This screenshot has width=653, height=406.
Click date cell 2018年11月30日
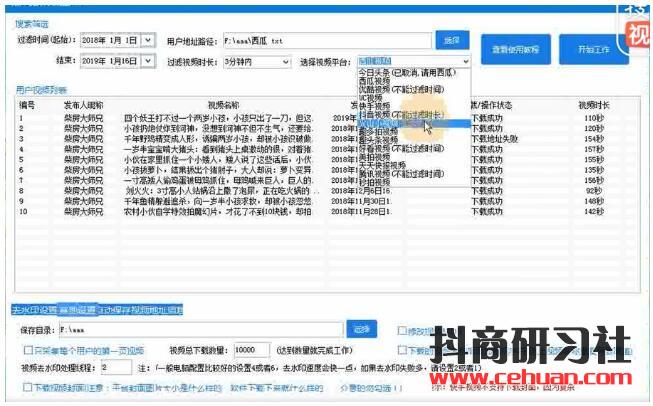(361, 202)
